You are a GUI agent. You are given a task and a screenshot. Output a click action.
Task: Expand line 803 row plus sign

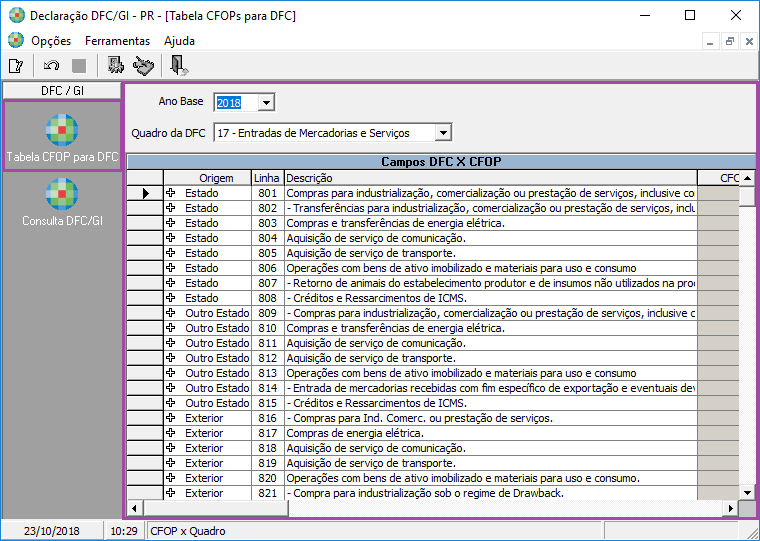click(171, 223)
